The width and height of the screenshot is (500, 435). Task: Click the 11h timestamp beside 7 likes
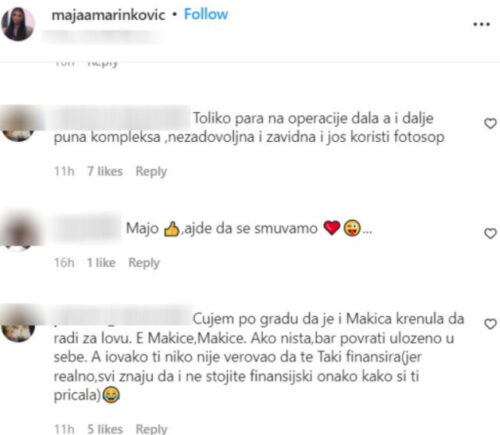tap(64, 171)
